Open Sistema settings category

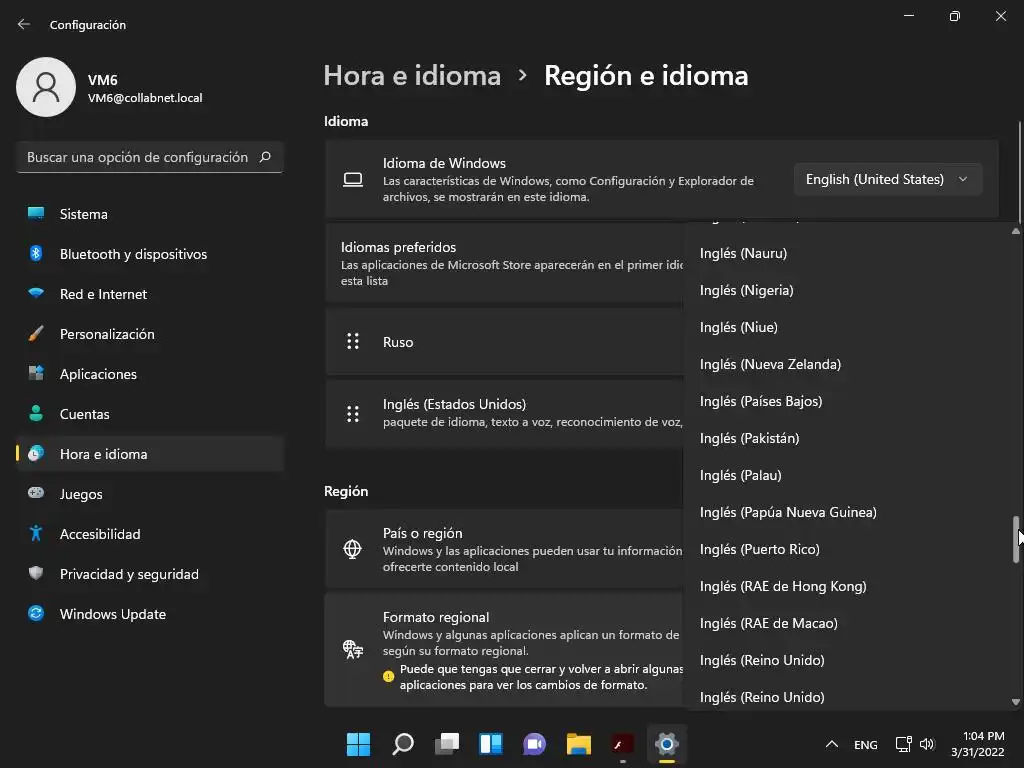[x=150, y=214]
